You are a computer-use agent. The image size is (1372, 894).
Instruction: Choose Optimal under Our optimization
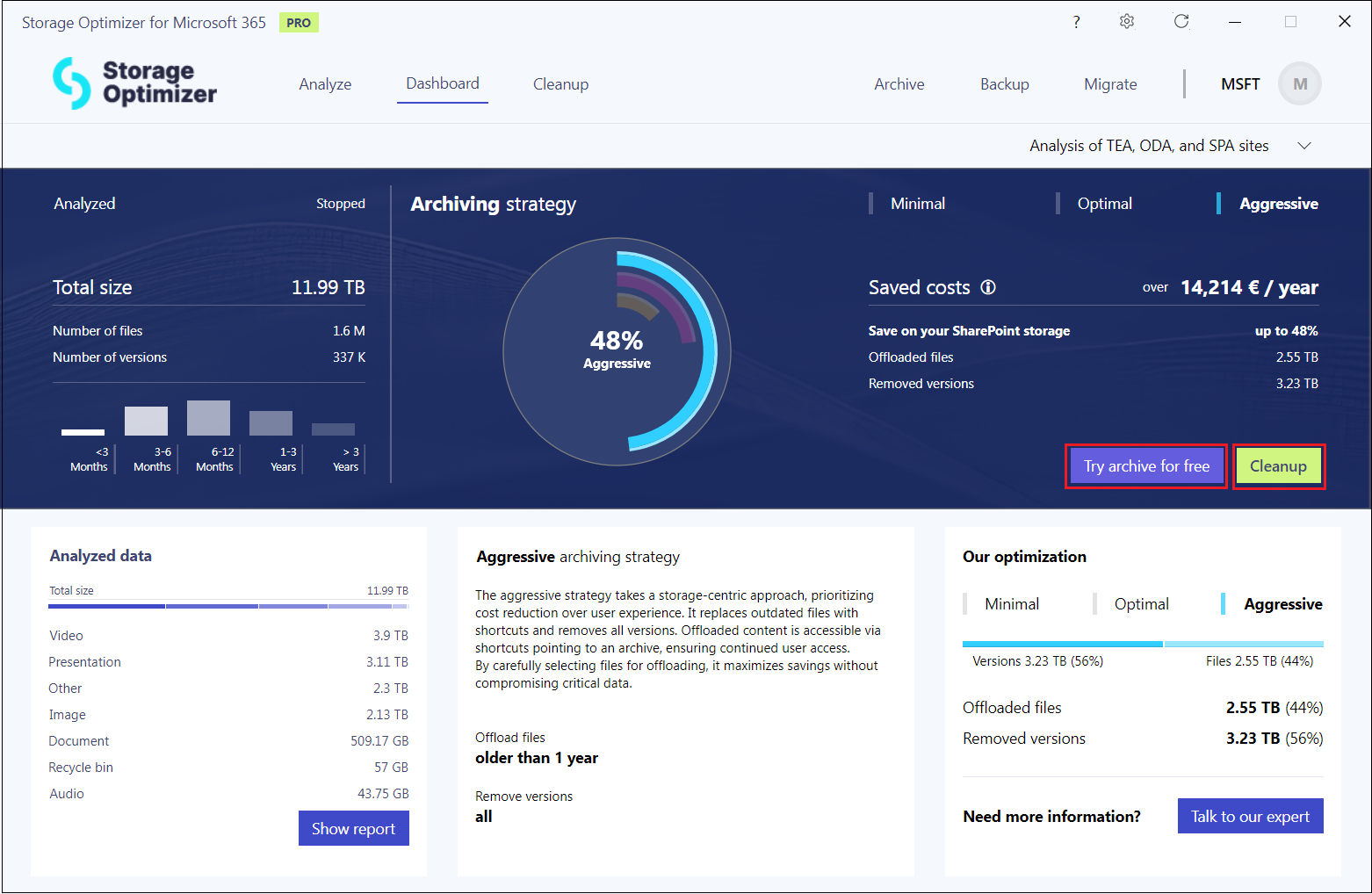point(1141,604)
